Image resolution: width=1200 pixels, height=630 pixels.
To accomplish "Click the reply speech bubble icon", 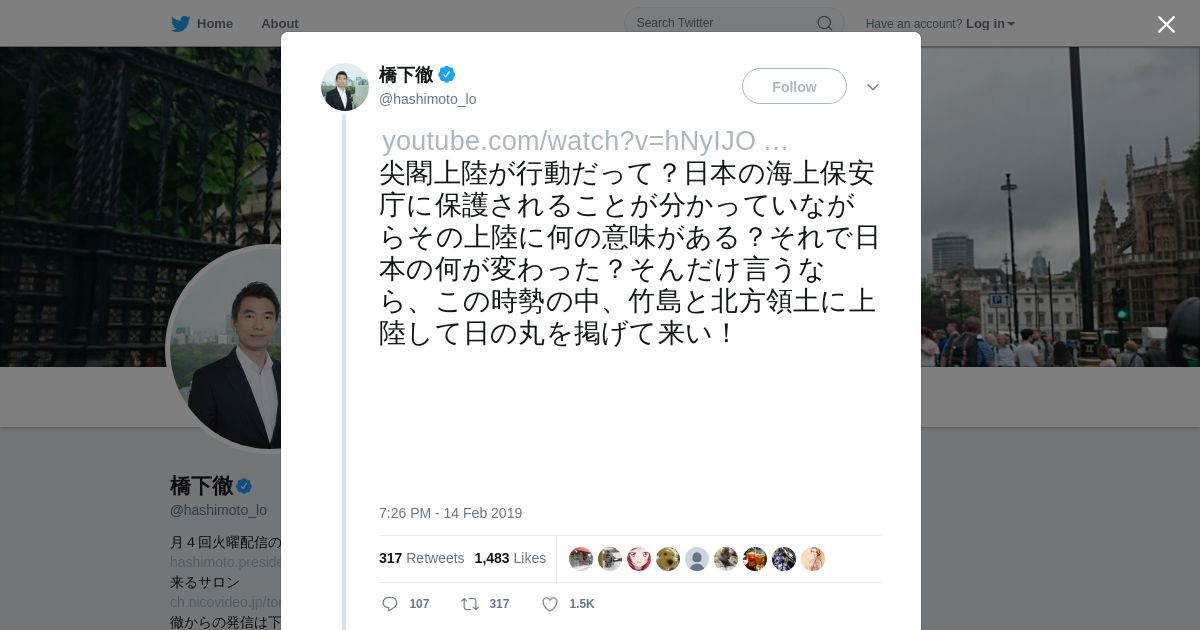I will [x=390, y=604].
